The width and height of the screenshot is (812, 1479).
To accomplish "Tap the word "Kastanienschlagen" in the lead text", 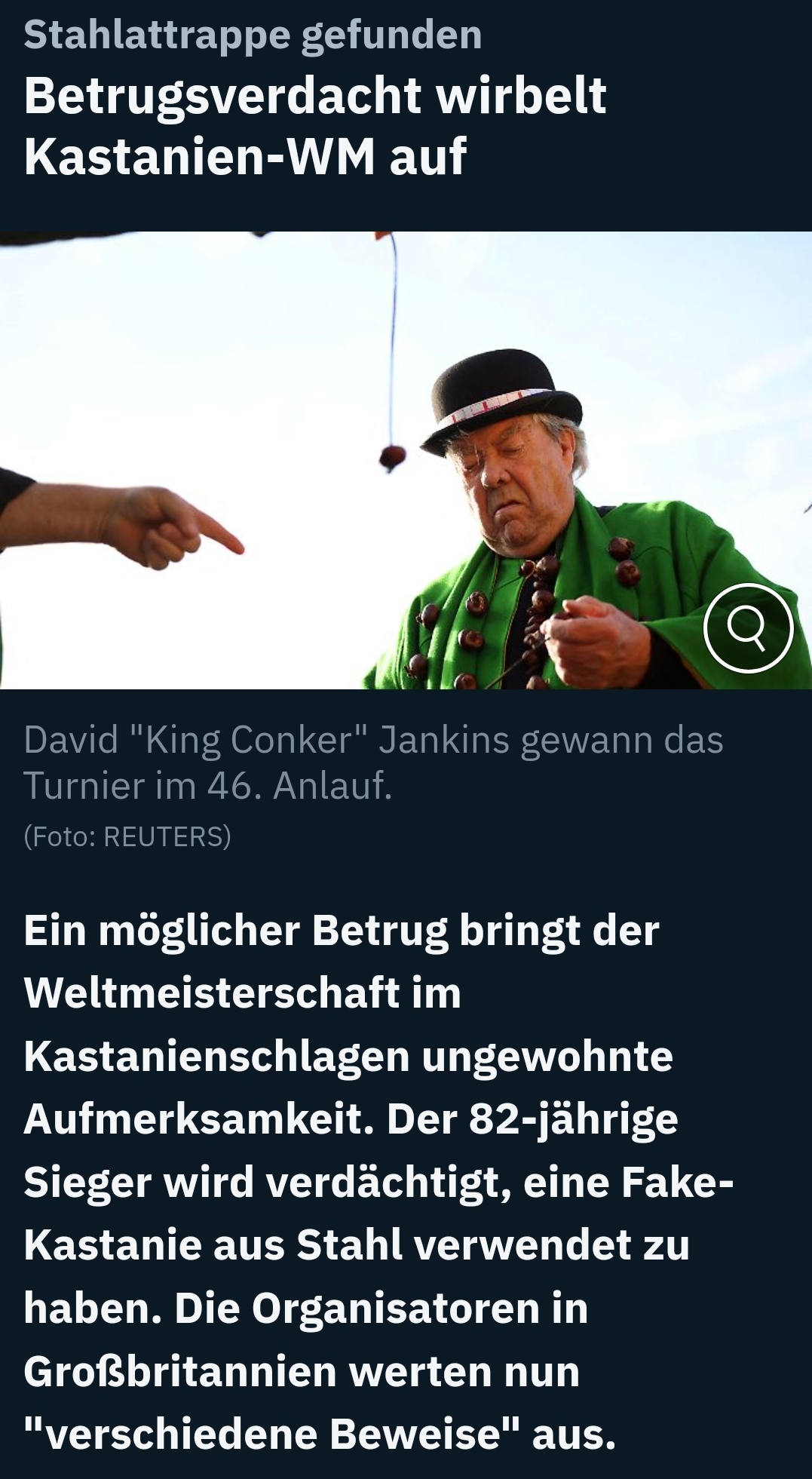I will 217,1056.
